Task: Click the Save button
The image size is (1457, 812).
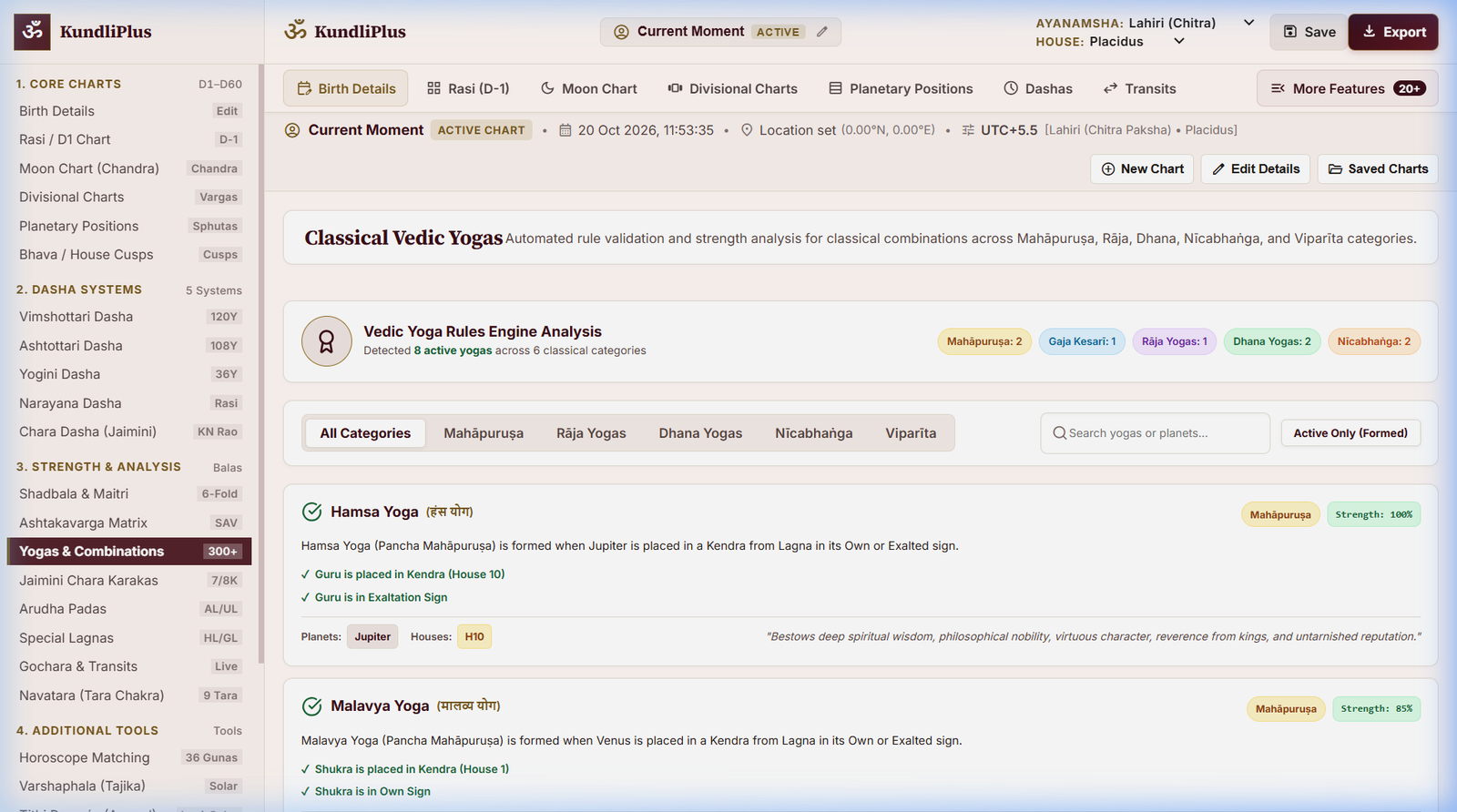Action: pos(1309,32)
